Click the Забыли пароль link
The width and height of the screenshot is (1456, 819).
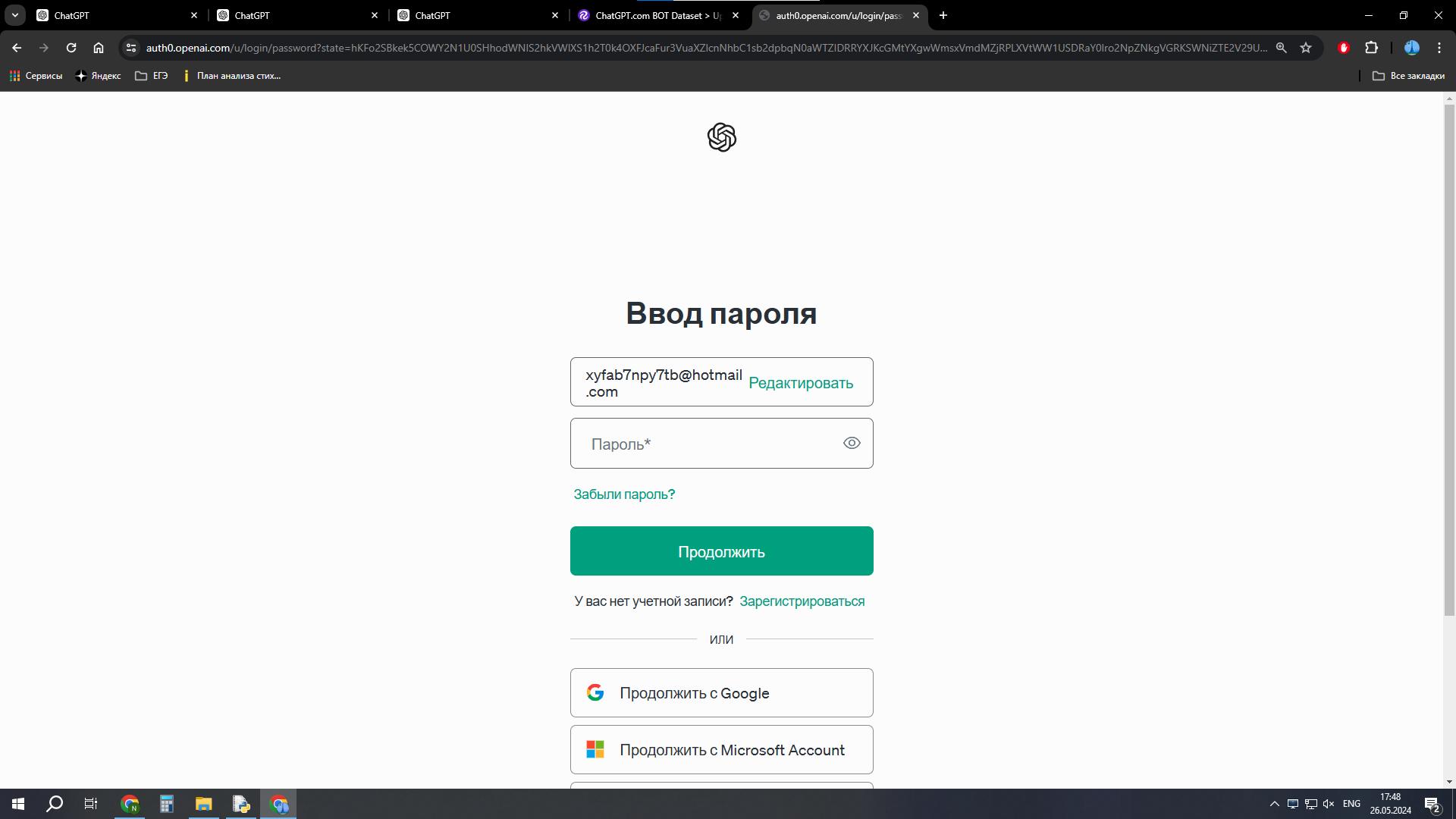[624, 494]
